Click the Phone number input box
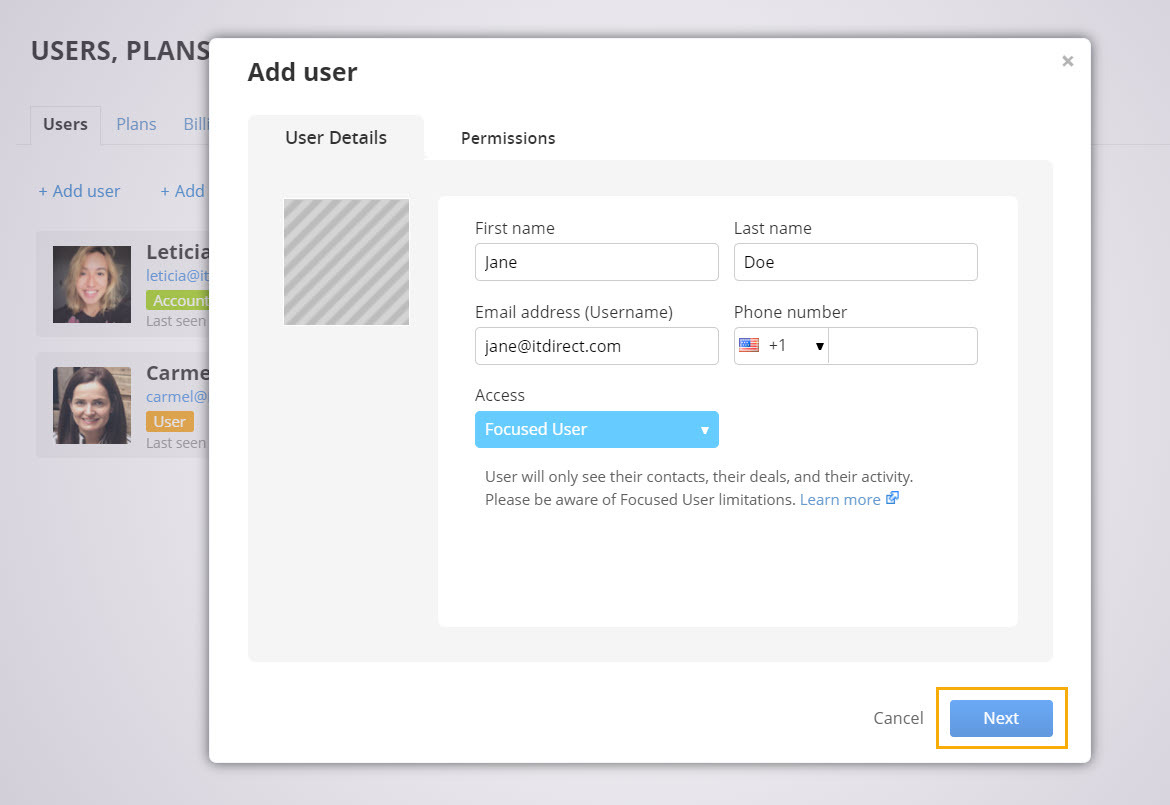1170x805 pixels. pos(902,346)
